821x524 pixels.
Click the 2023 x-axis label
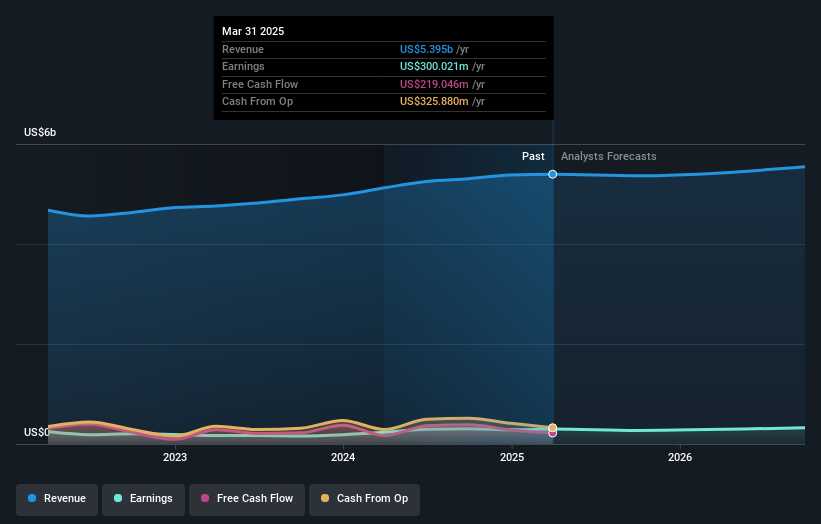tap(175, 458)
